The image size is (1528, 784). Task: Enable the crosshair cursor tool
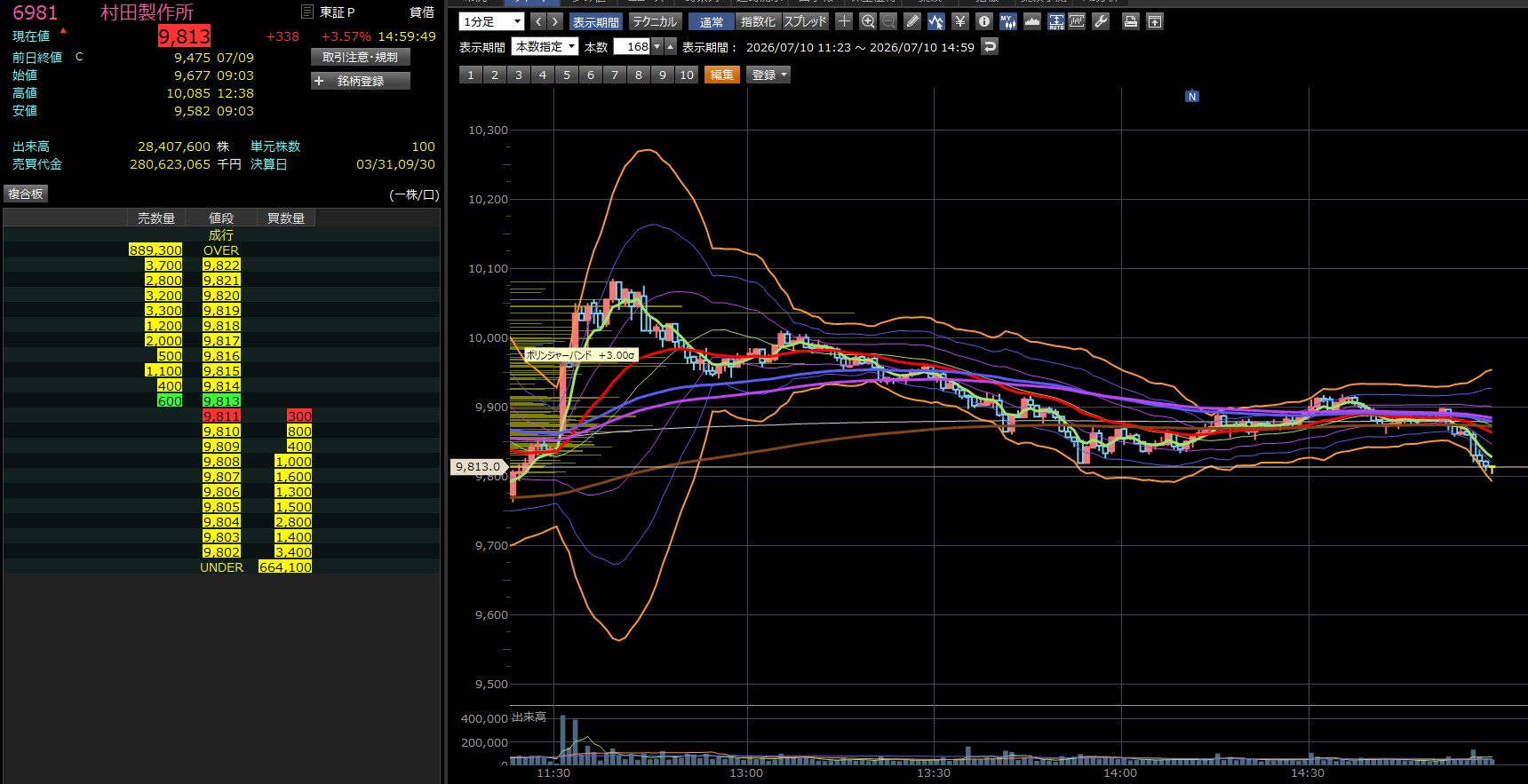point(844,21)
